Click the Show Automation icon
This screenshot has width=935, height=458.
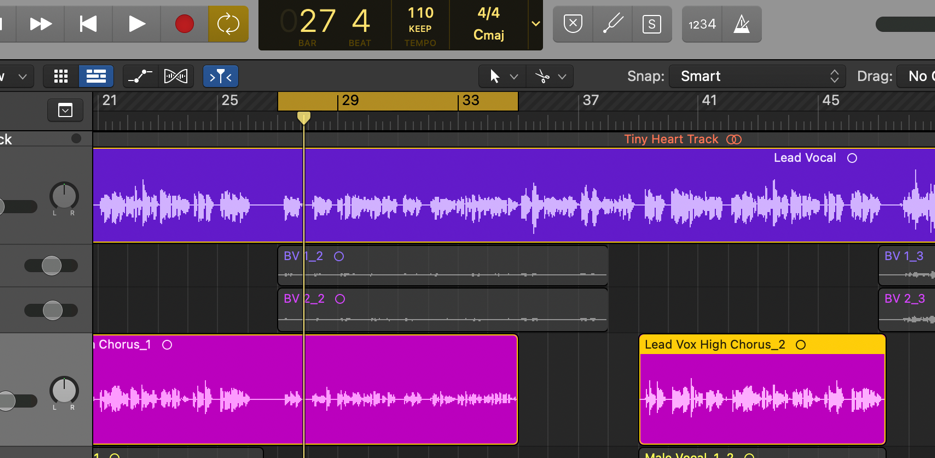[x=139, y=76]
